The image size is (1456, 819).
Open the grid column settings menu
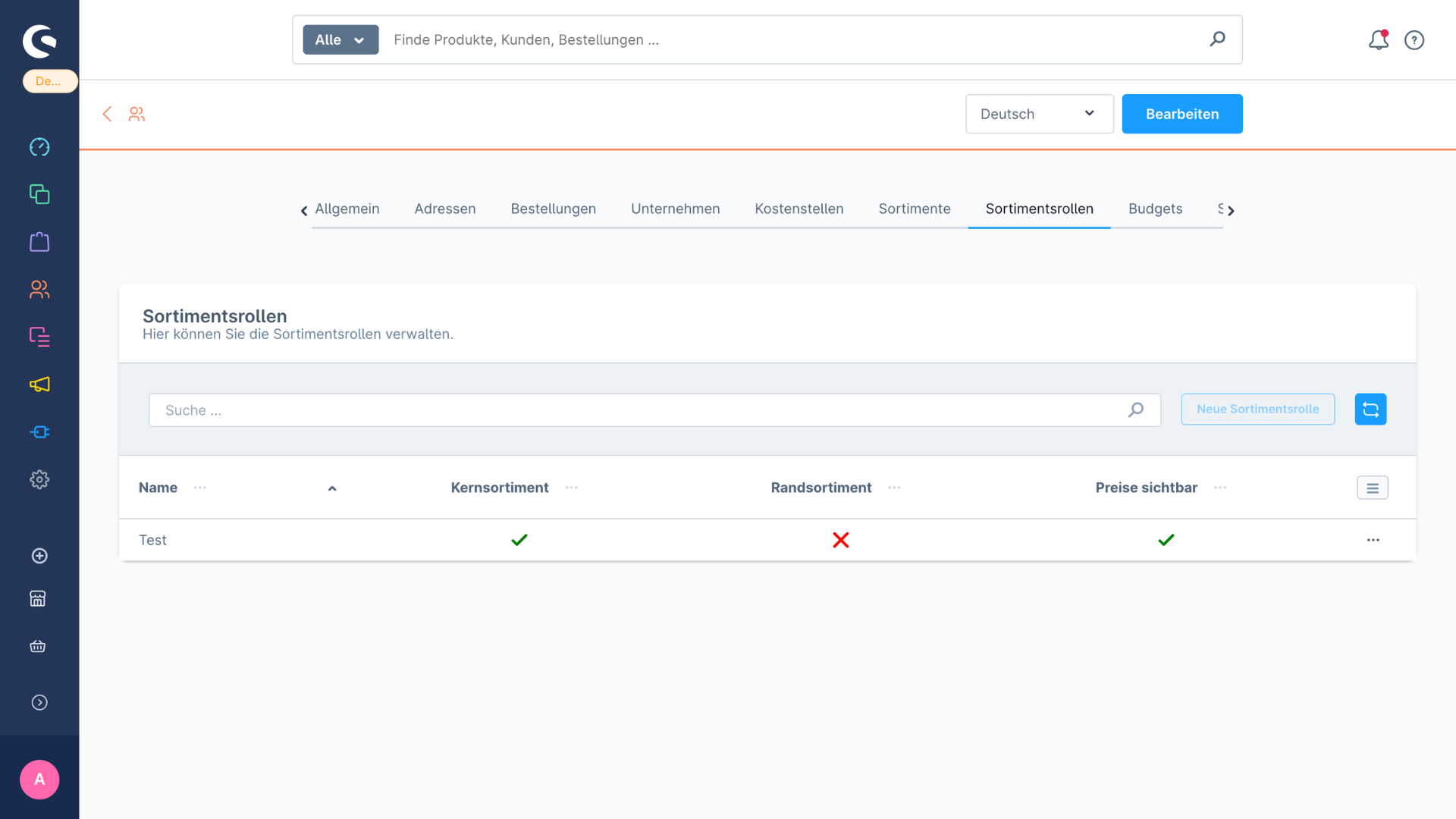click(1373, 488)
